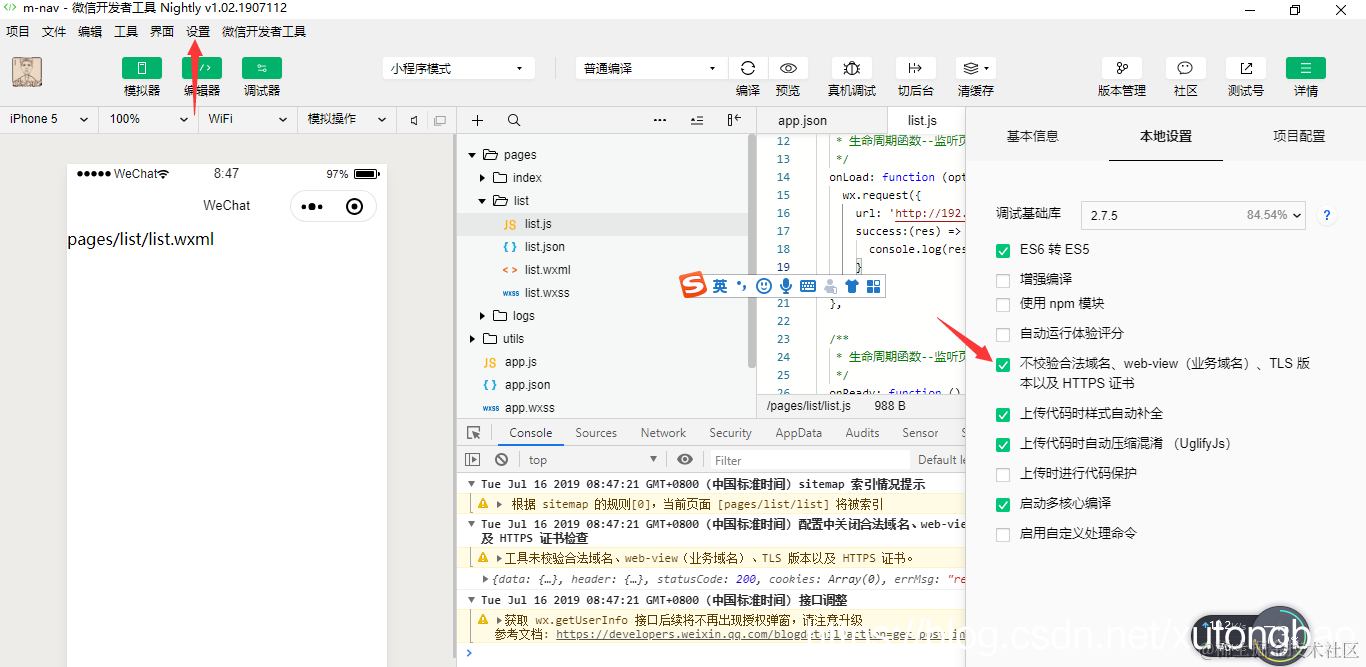Image resolution: width=1366 pixels, height=667 pixels.
Task: Click the switch to background icon
Action: (915, 68)
